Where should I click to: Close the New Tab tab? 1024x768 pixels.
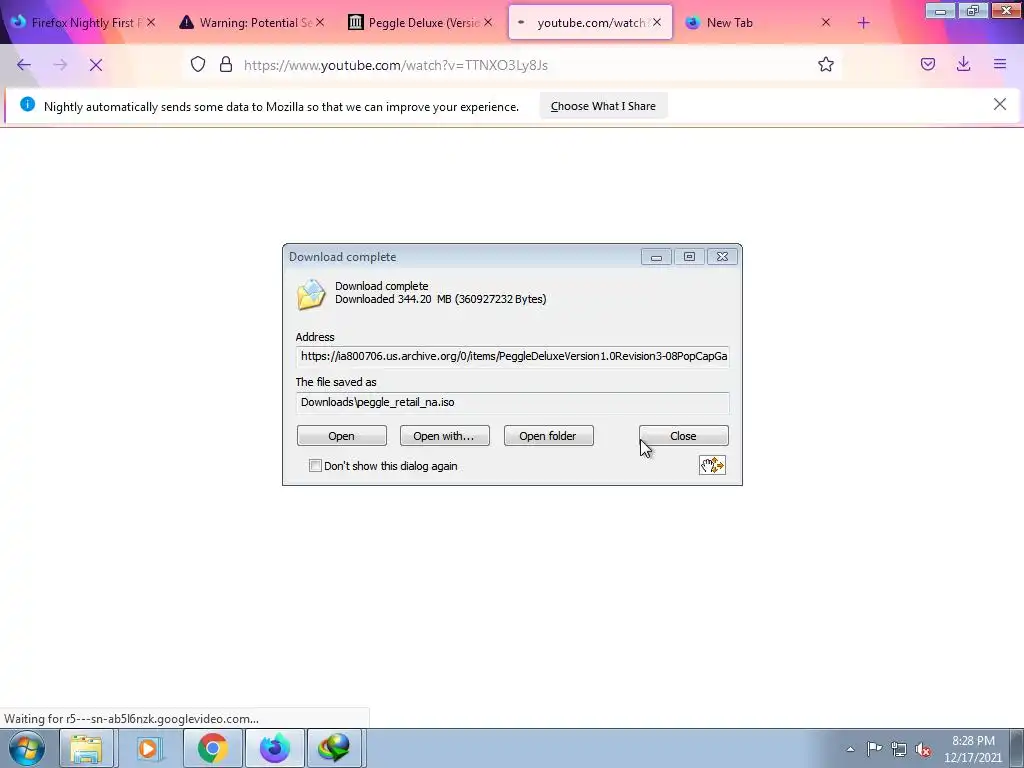tap(825, 22)
